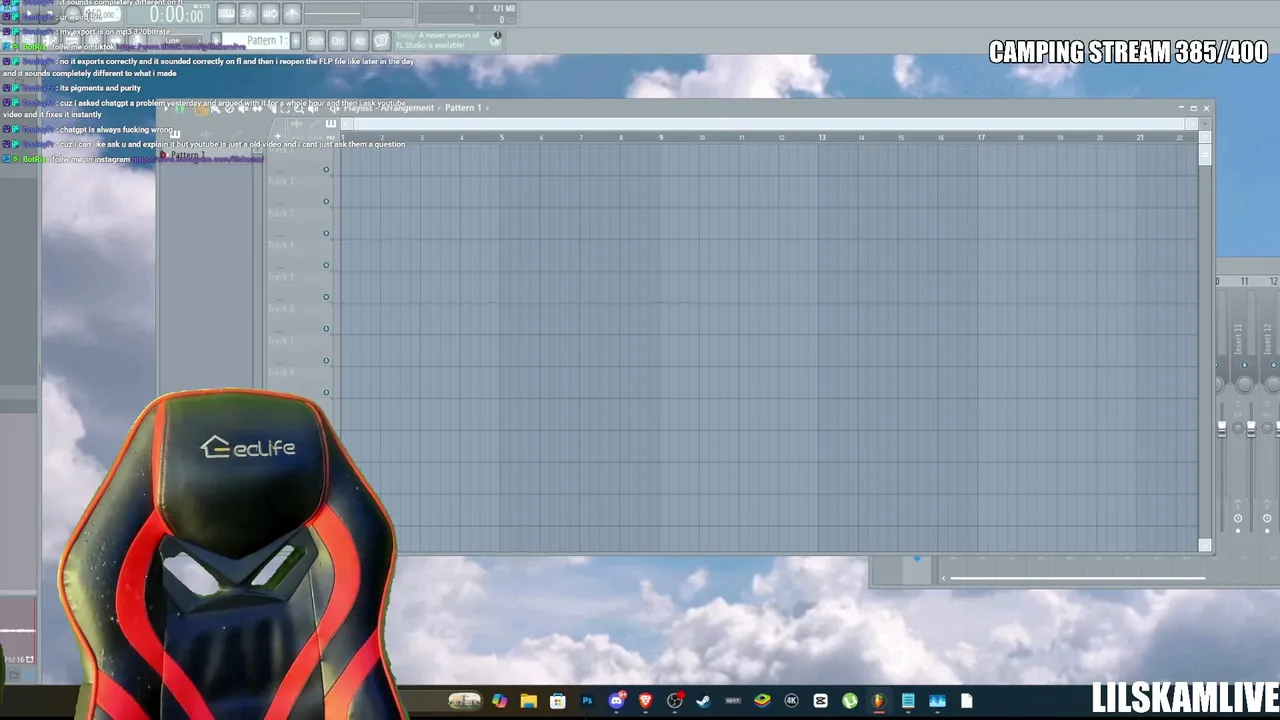Click the 0:00:00 time display
Image resolution: width=1280 pixels, height=720 pixels.
[177, 14]
